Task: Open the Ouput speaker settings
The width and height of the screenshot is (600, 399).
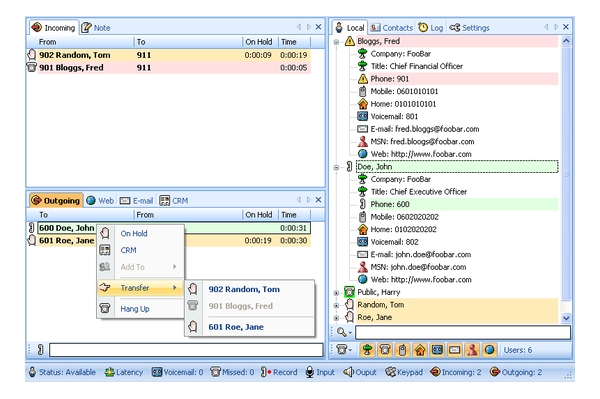Action: click(360, 372)
